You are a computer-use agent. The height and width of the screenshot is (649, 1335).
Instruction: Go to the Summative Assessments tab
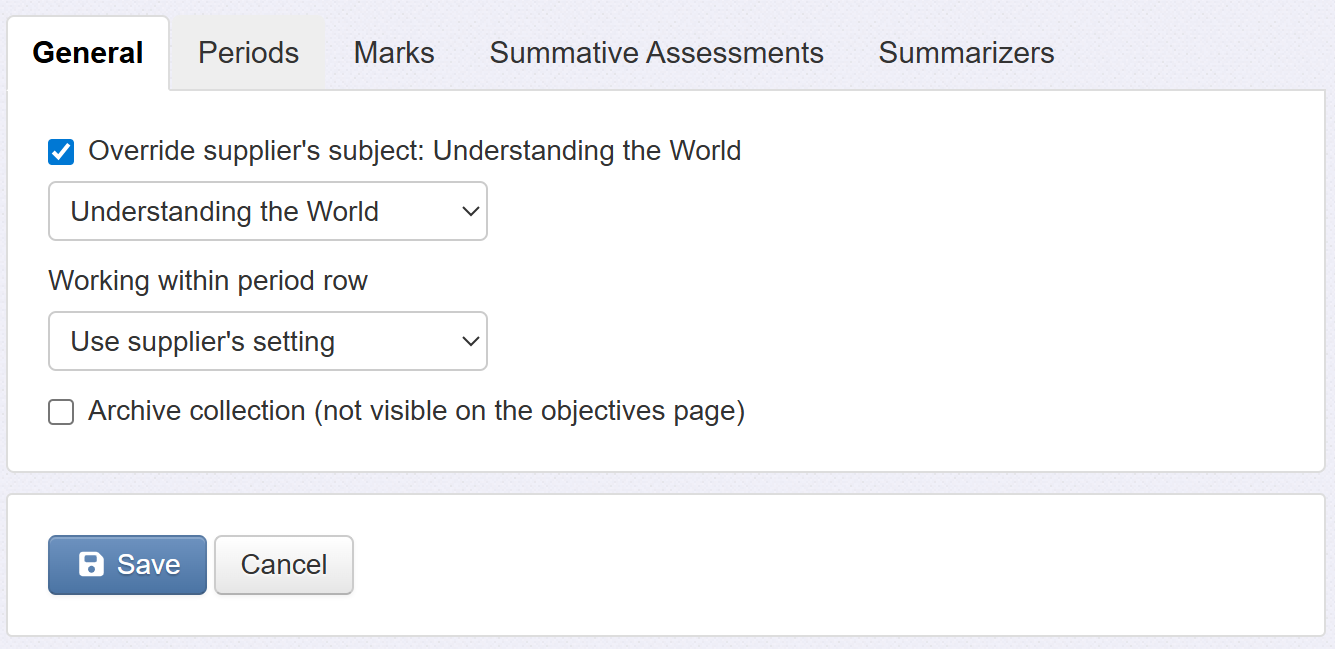(656, 53)
